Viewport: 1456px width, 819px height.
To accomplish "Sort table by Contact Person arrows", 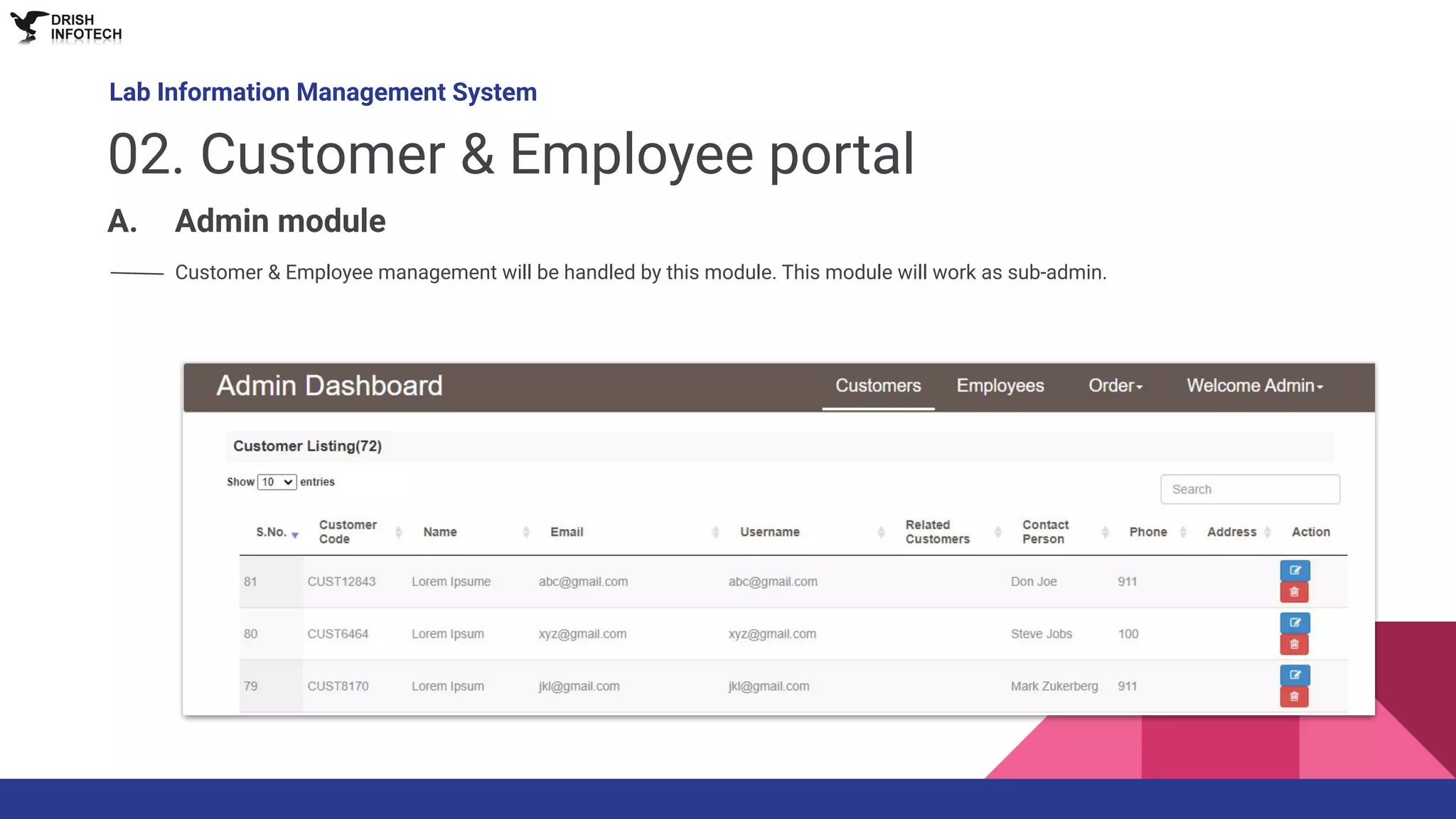I will click(x=1105, y=532).
